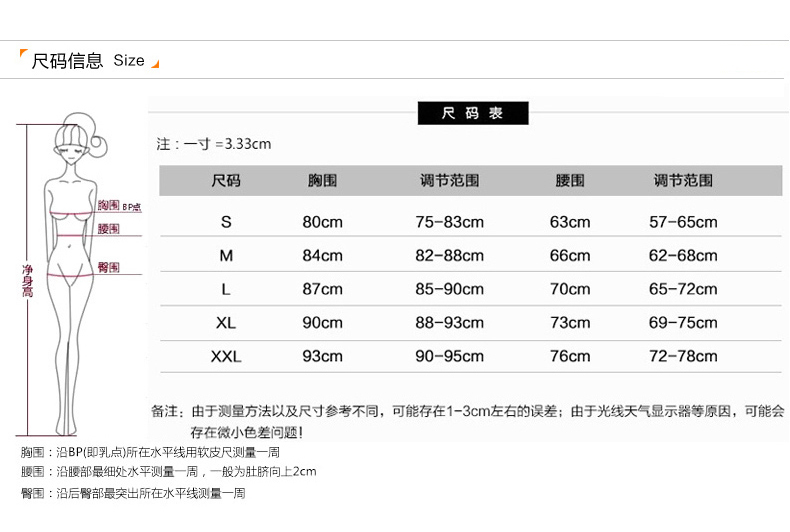The width and height of the screenshot is (790, 532).
Task: Click the 臀围 measurement description at bottom
Action: 133,493
